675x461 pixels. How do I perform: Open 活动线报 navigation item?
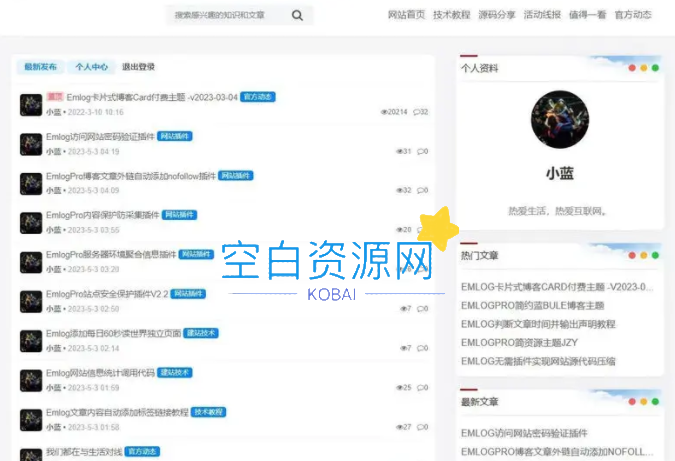542,15
